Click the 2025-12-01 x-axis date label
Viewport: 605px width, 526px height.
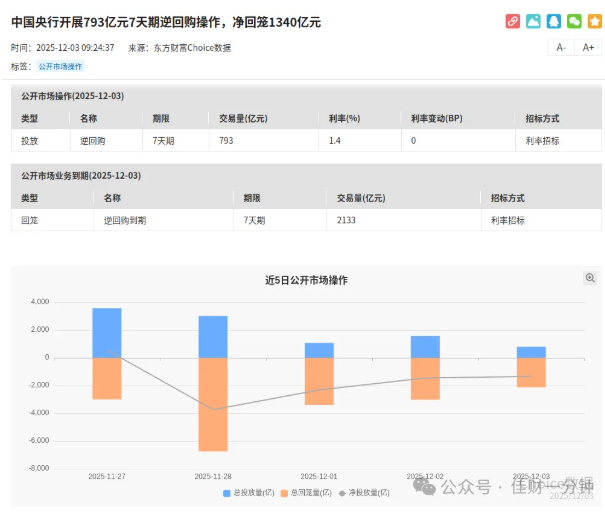tap(319, 476)
